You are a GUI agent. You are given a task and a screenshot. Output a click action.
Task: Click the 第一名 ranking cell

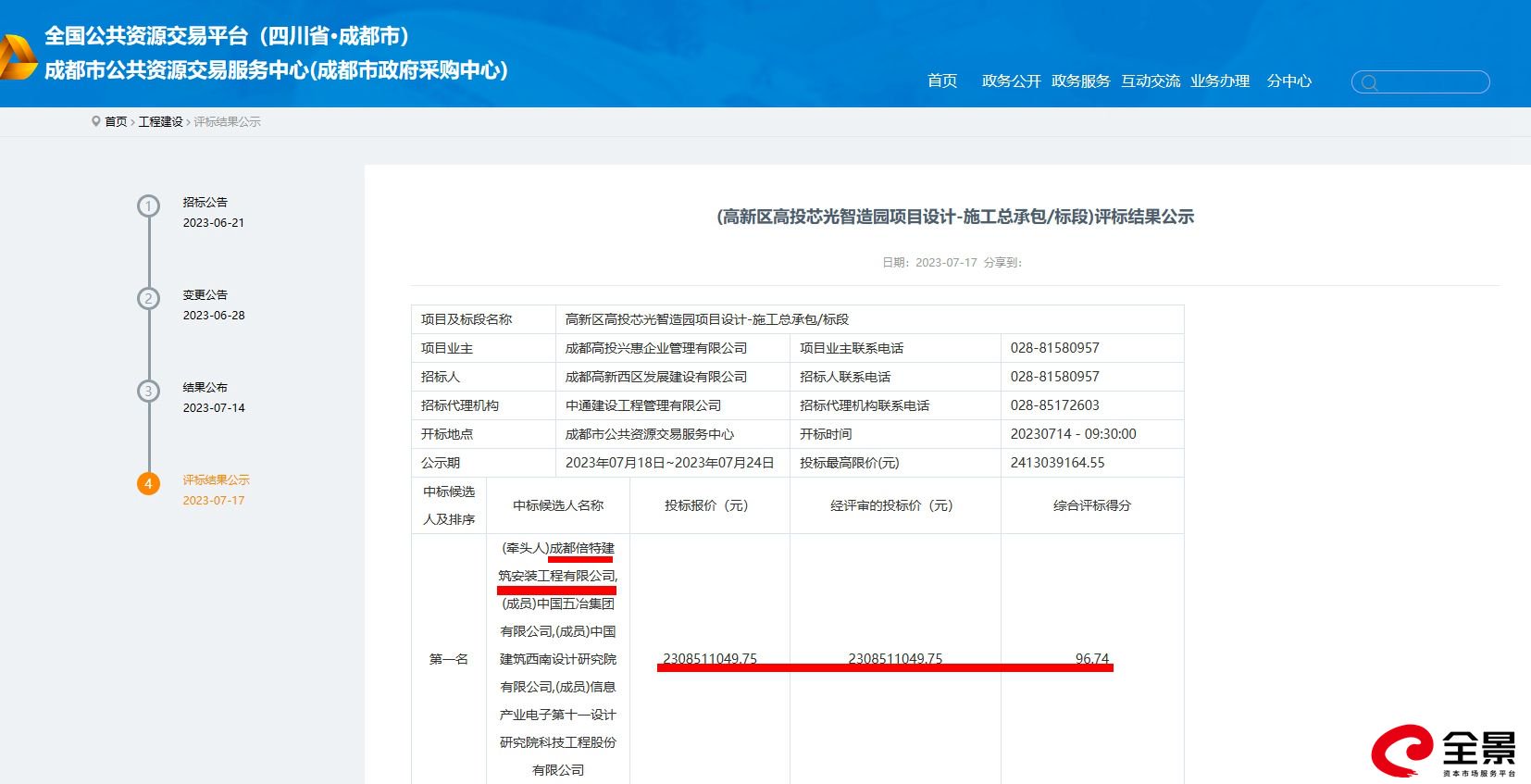click(449, 659)
